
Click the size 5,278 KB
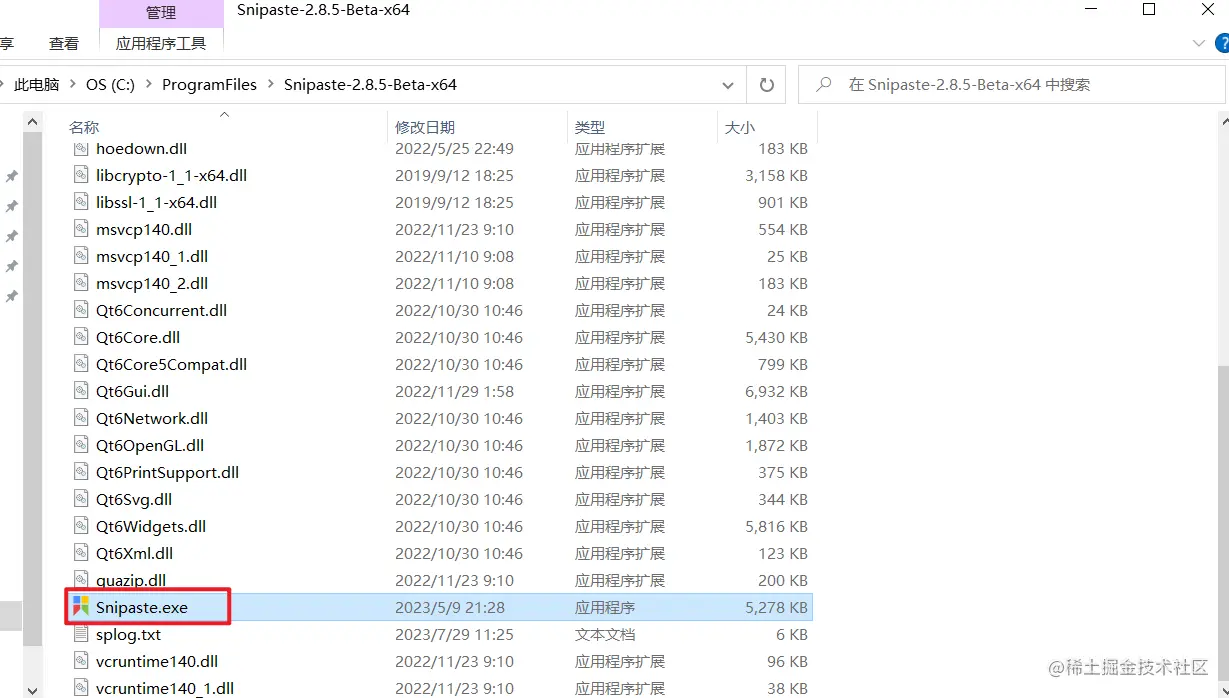coord(776,607)
